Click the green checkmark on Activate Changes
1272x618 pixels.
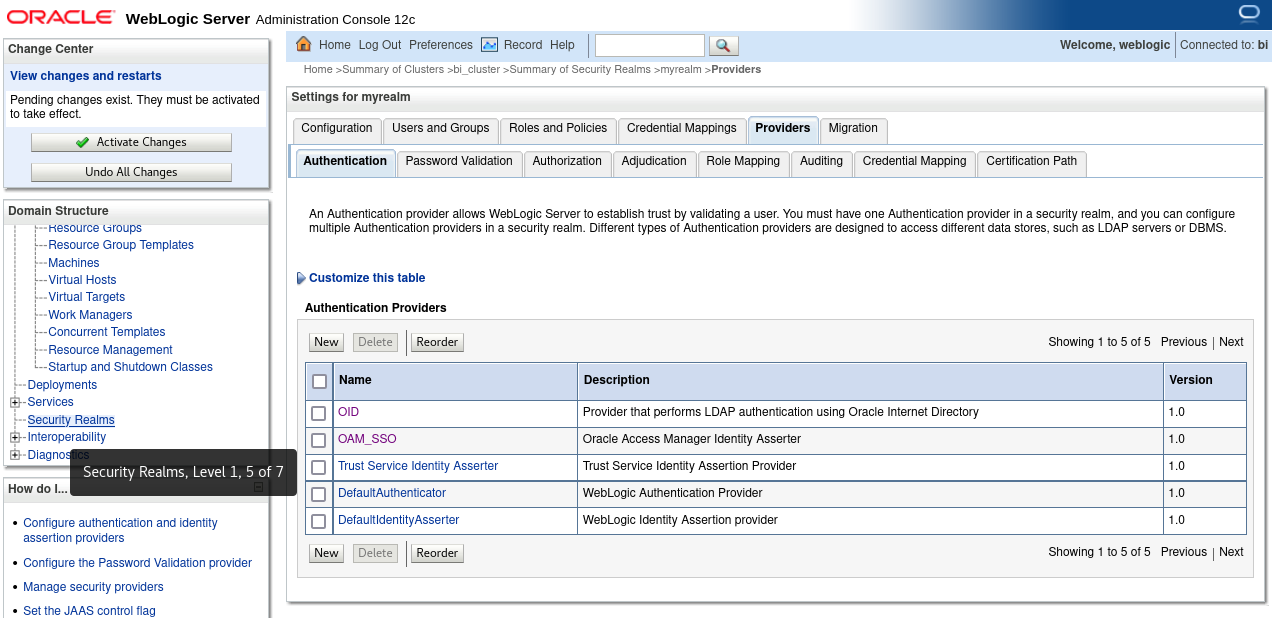83,143
